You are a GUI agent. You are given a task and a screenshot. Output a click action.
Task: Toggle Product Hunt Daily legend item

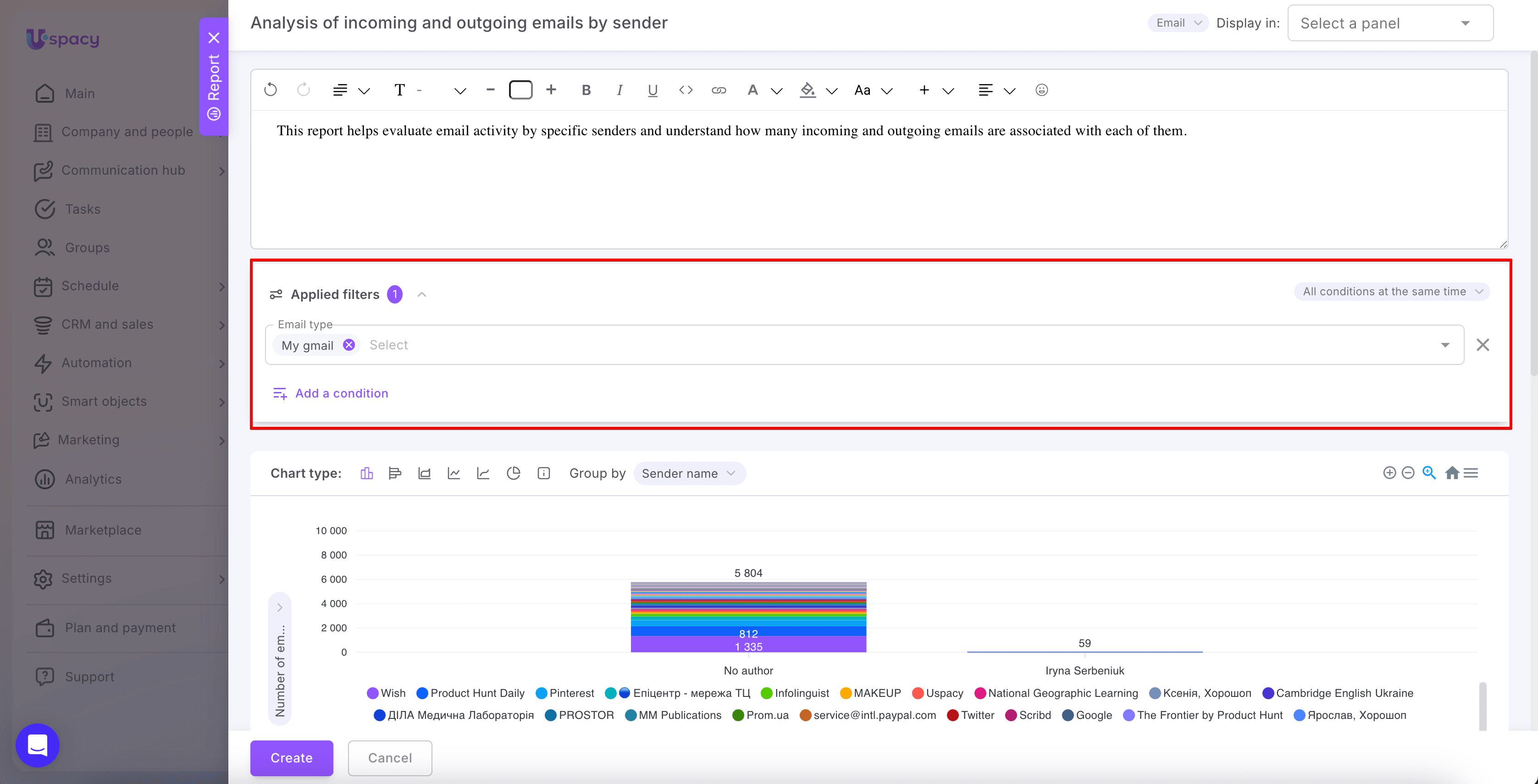470,693
